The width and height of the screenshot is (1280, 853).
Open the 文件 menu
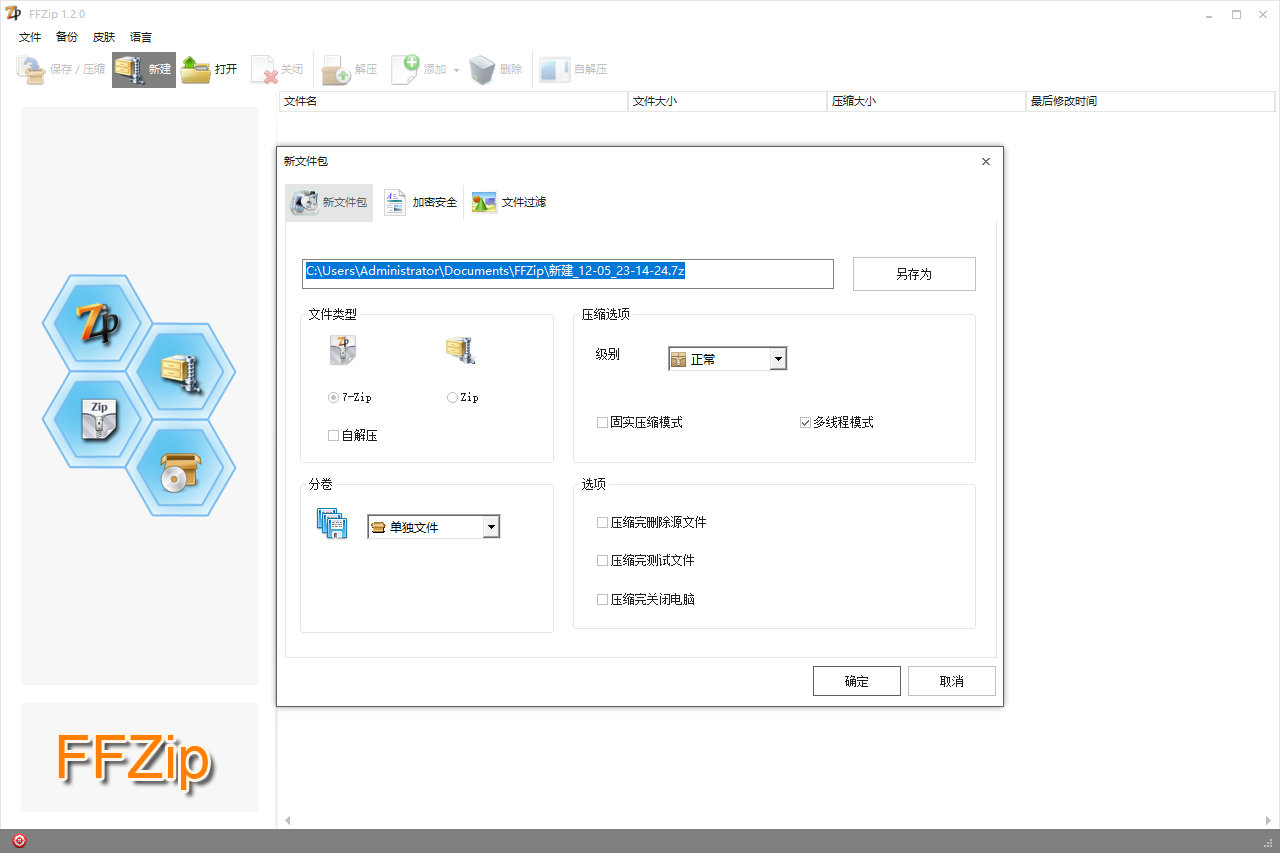click(x=30, y=37)
